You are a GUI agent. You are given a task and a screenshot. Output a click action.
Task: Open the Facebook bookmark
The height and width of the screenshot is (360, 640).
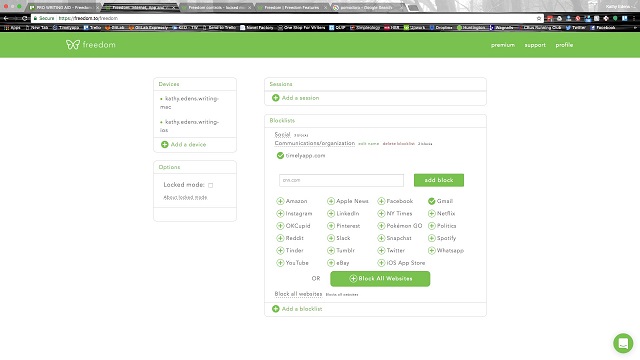[602, 28]
